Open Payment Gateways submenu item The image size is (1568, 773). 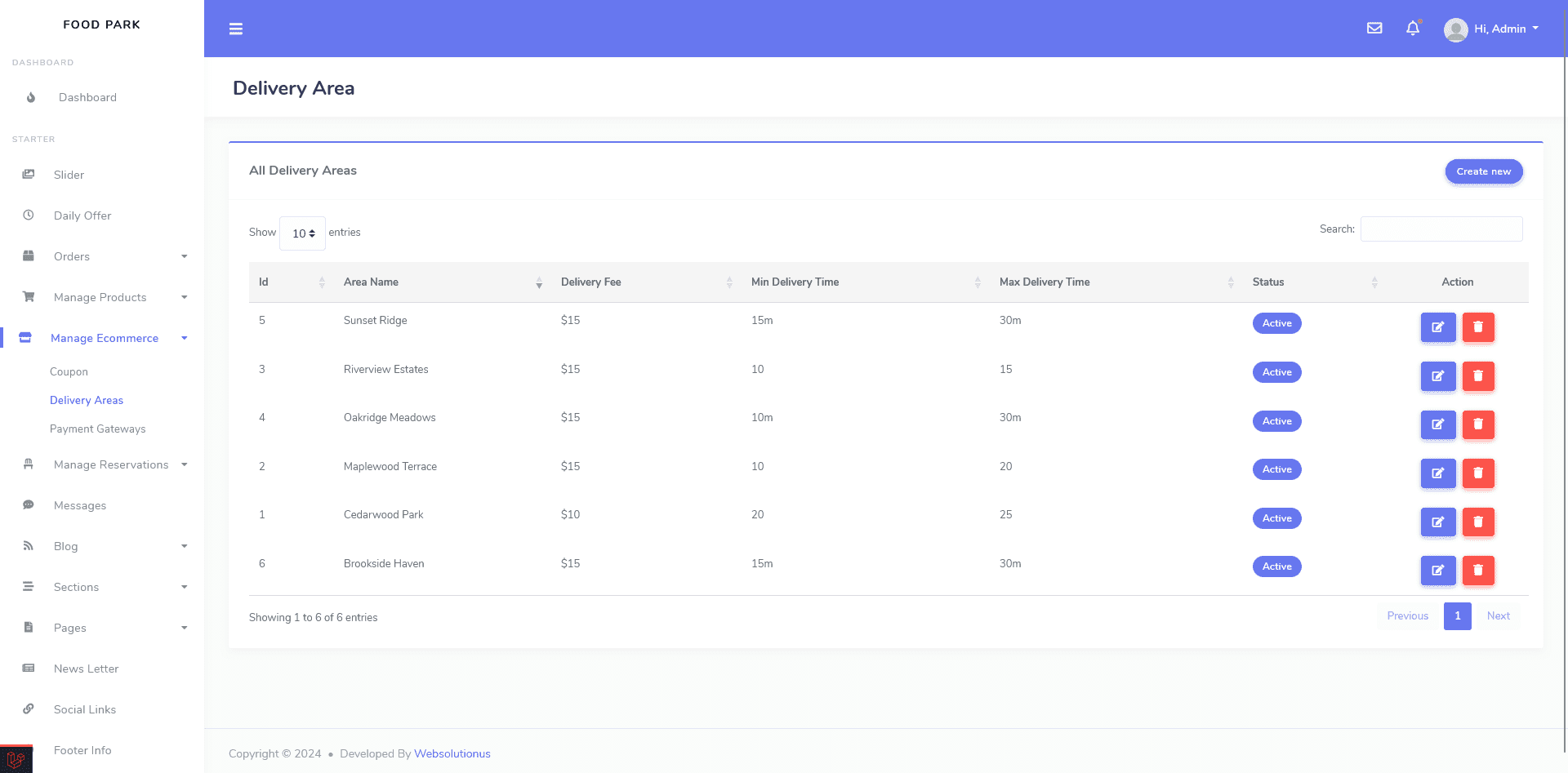pyautogui.click(x=98, y=429)
